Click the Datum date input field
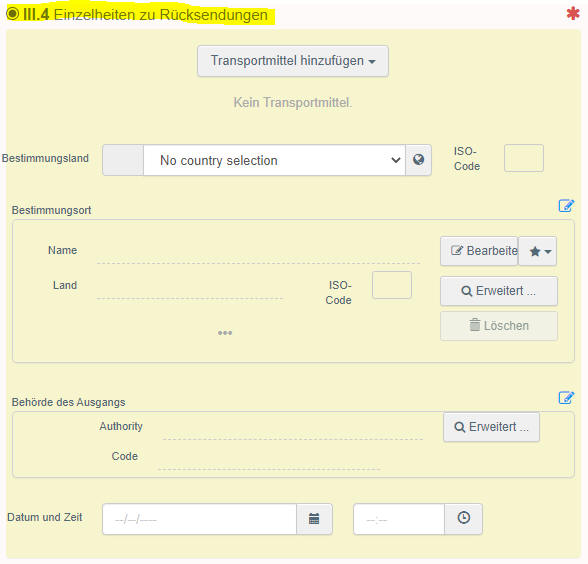 pyautogui.click(x=200, y=519)
